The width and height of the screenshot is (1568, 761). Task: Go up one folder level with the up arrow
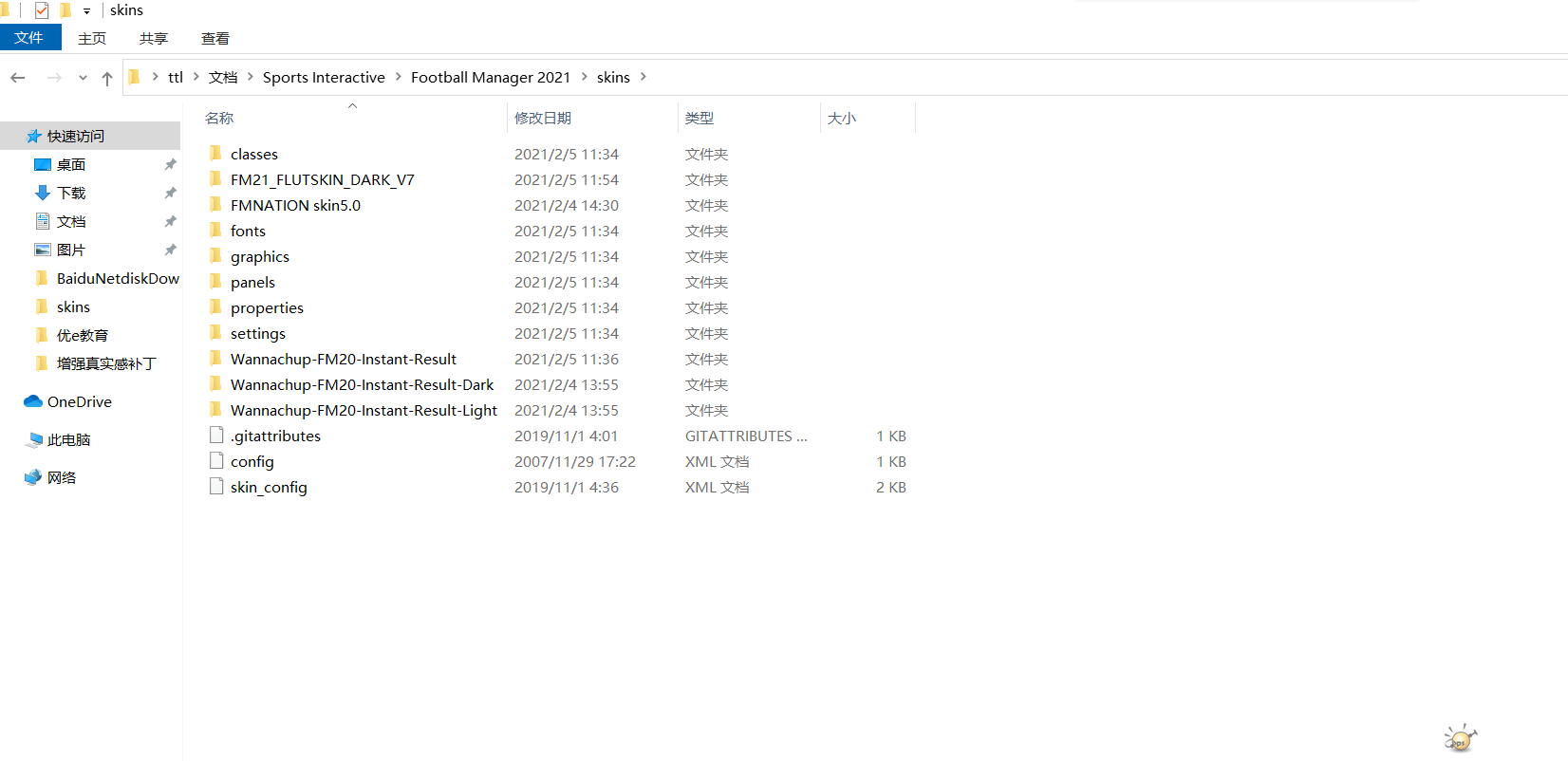[x=107, y=78]
